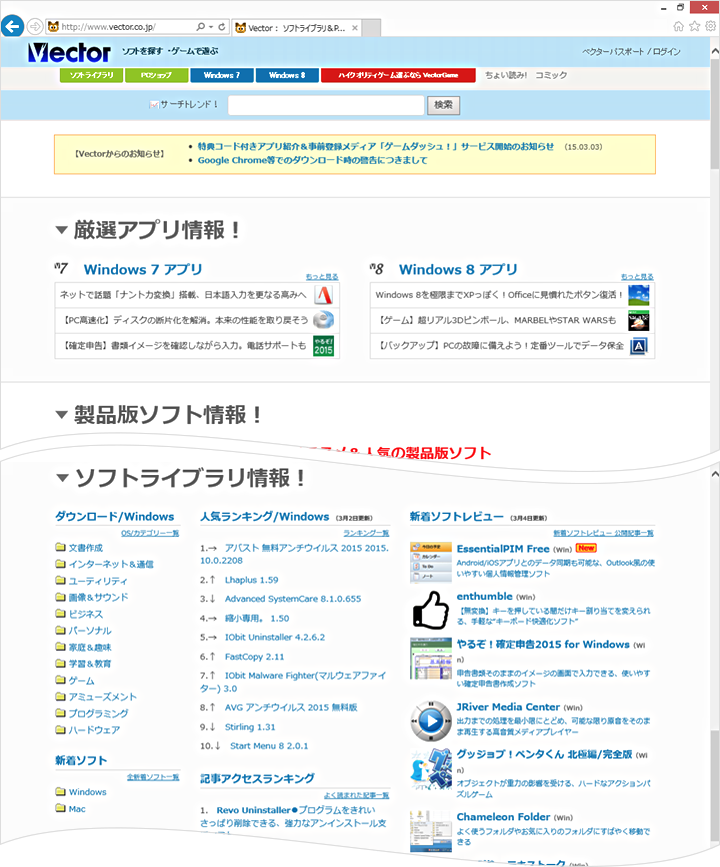720x867 pixels.
Task: Open the コミック link
Action: [x=551, y=75]
